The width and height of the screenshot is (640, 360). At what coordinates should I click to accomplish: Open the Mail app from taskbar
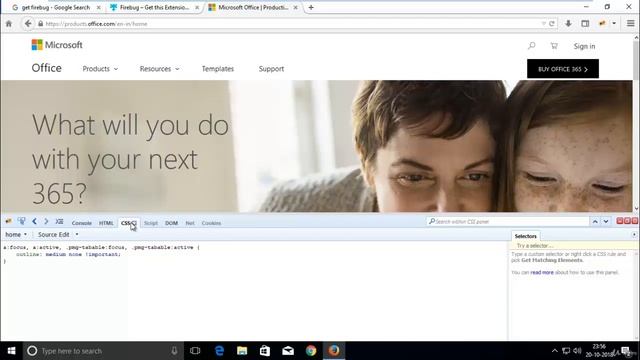tap(288, 351)
